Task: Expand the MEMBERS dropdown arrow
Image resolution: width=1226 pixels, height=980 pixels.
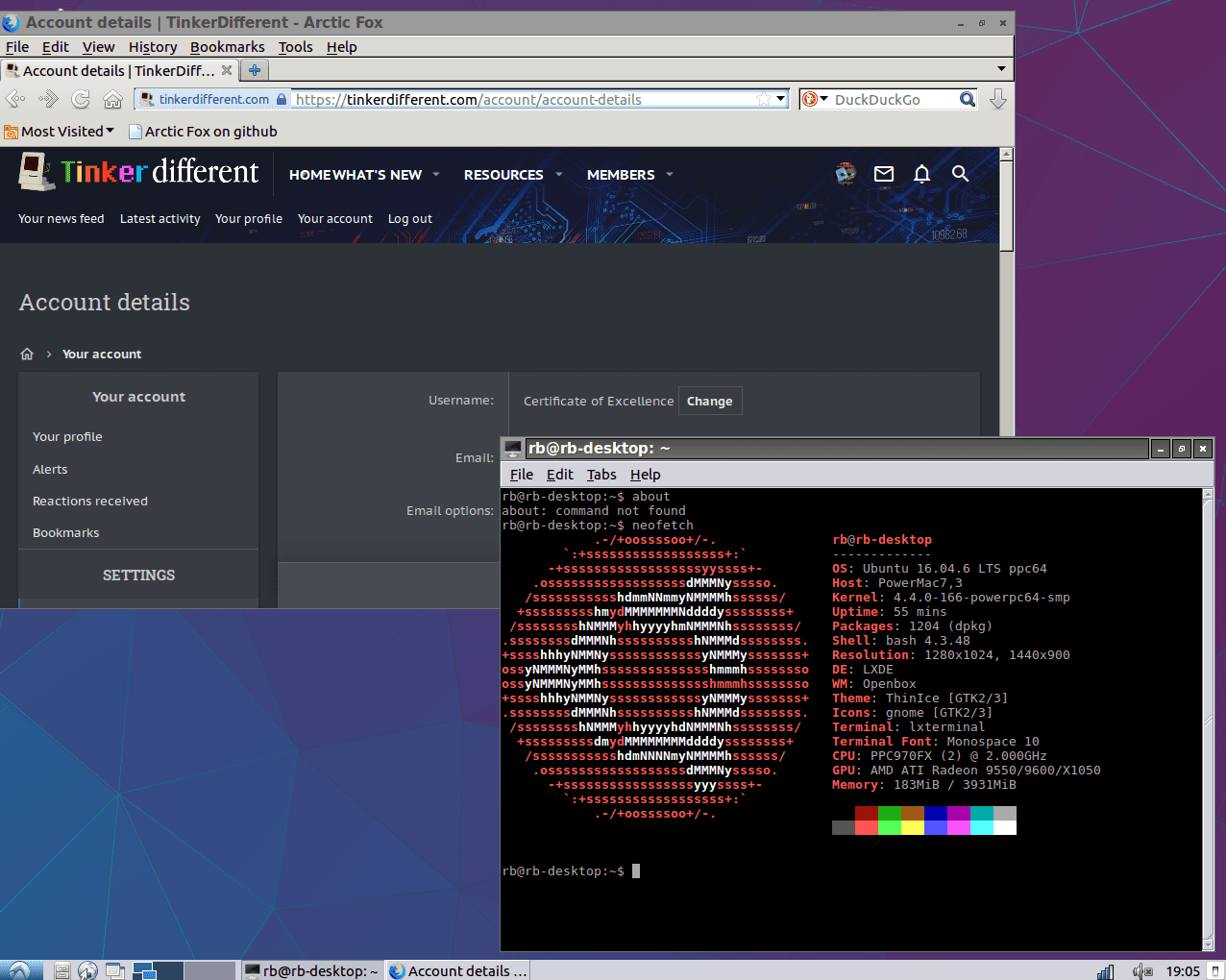Action: click(x=670, y=174)
